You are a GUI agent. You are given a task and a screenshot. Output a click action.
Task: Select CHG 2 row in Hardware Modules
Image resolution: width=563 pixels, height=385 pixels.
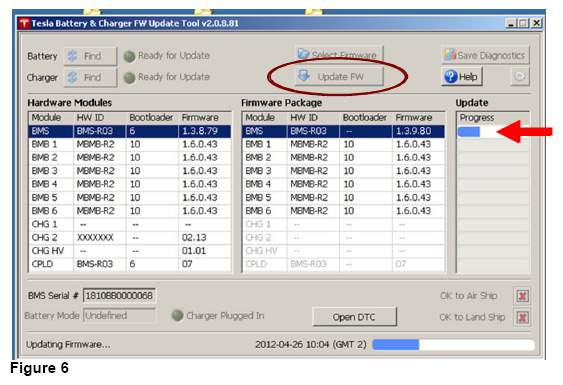click(x=130, y=237)
